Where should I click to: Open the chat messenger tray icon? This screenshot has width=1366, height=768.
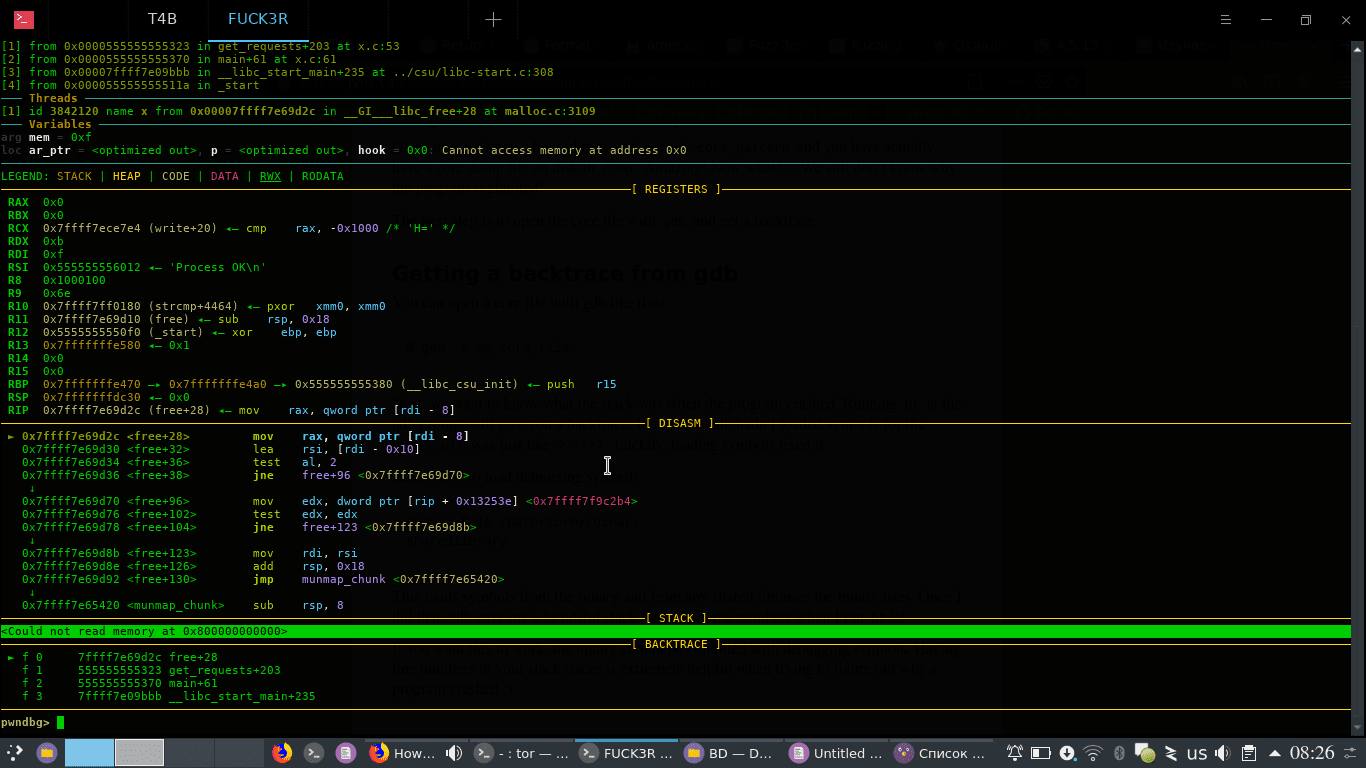point(1145,753)
